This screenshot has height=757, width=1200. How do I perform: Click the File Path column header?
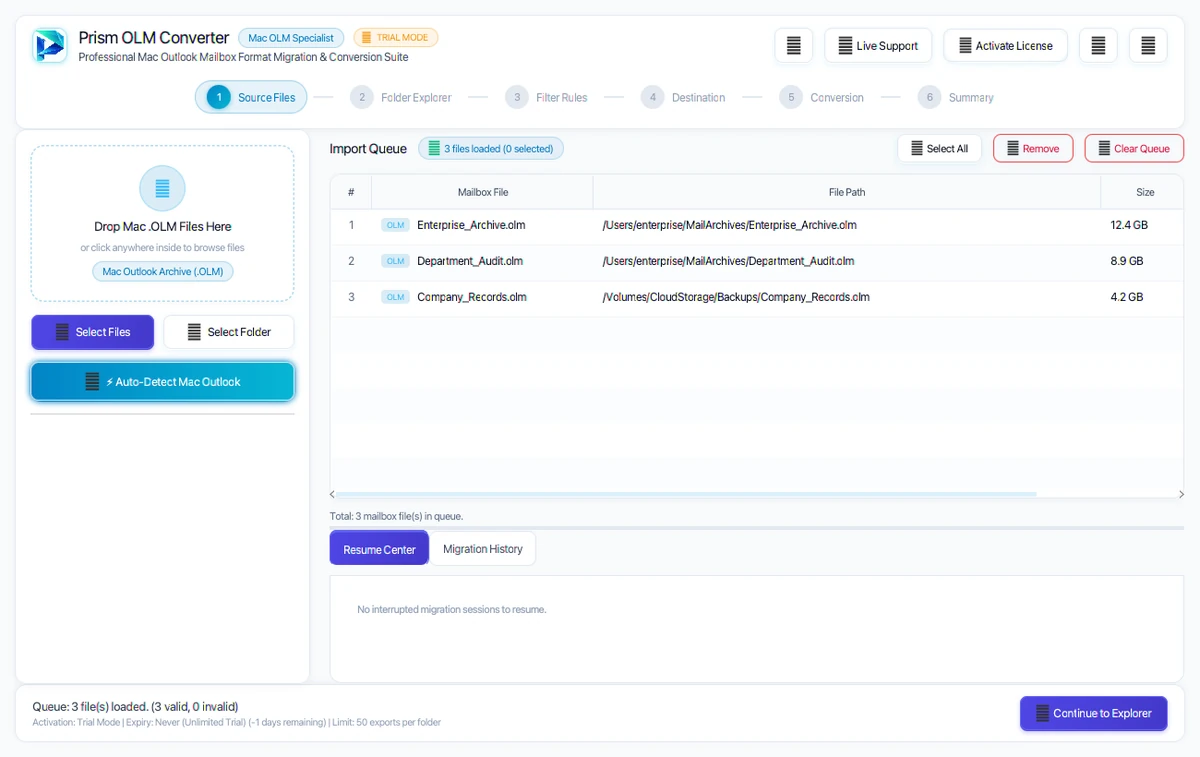click(847, 192)
